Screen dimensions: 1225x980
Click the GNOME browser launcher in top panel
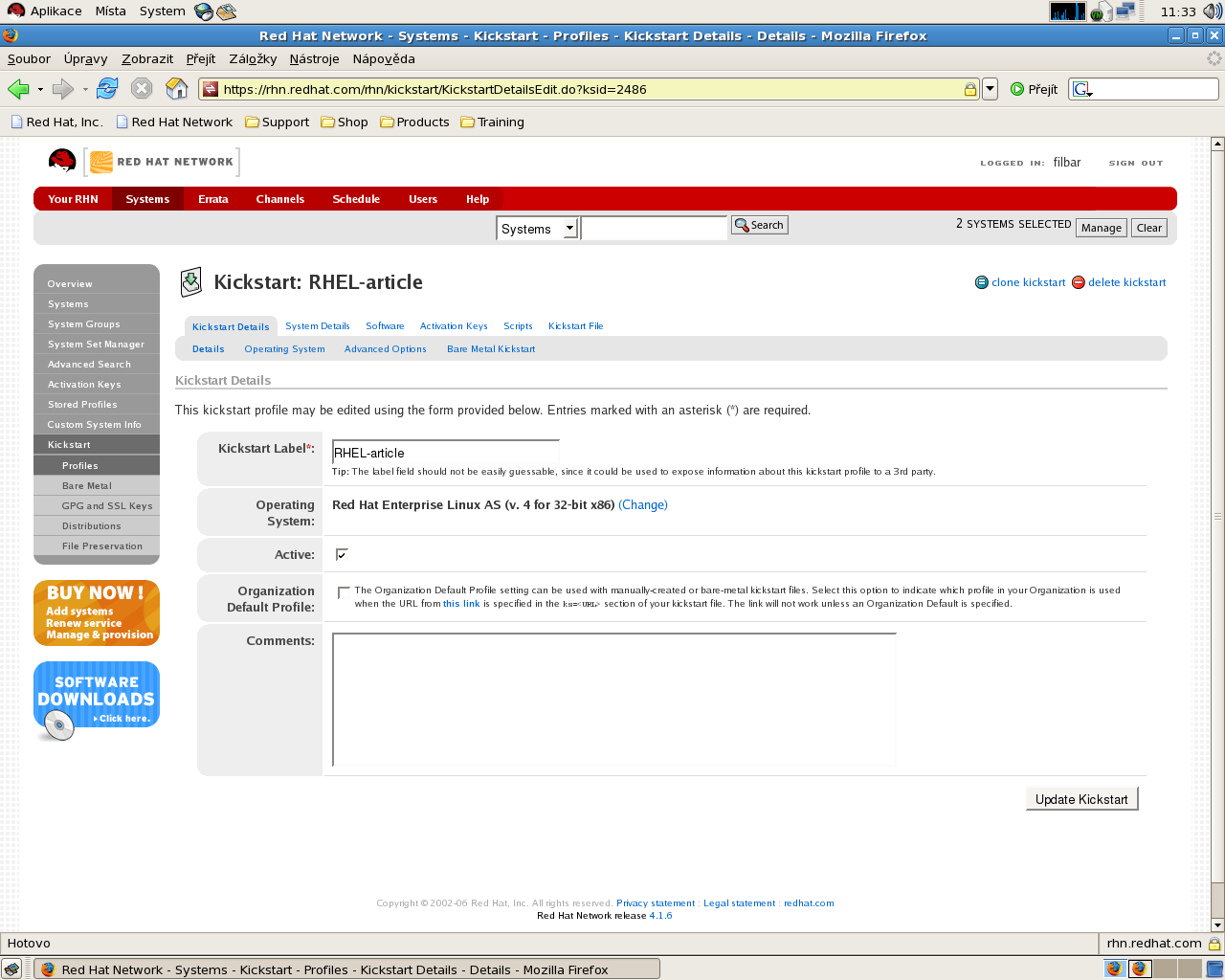pos(203,11)
